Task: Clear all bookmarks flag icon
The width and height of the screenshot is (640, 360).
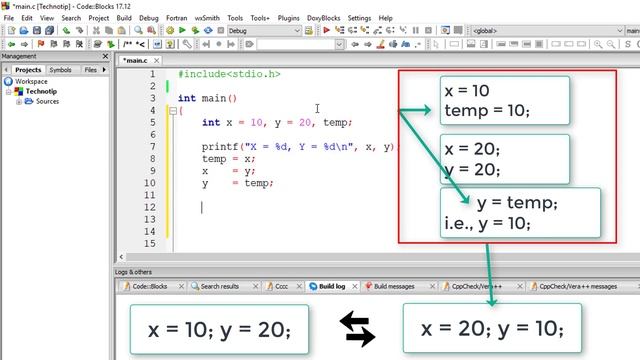Action: point(80,44)
